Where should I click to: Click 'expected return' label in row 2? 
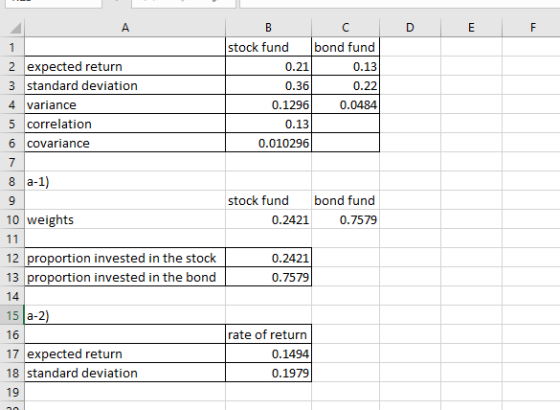click(x=125, y=66)
